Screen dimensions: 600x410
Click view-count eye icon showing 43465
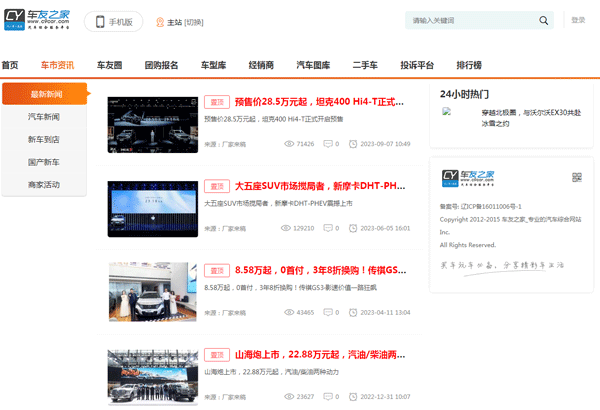click(x=289, y=312)
